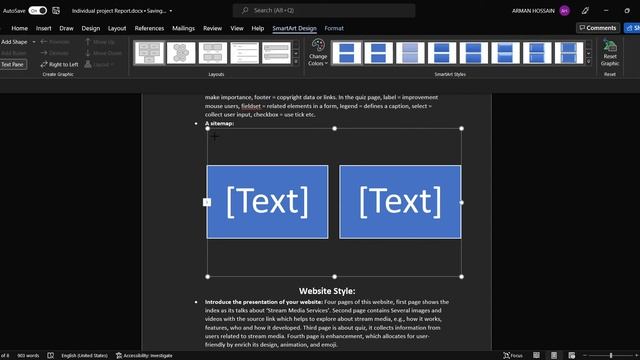Open the organization chart Layout dropdown
This screenshot has height=360, width=640.
pos(100,64)
